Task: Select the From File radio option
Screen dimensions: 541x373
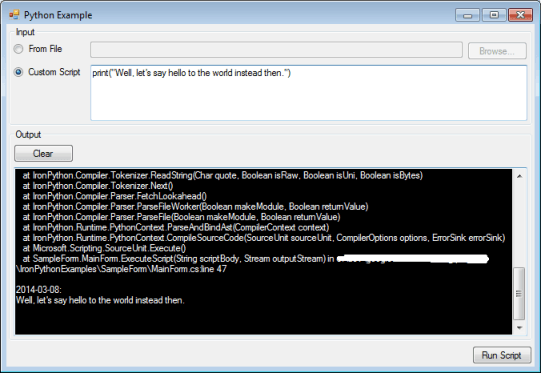Action: click(x=18, y=49)
